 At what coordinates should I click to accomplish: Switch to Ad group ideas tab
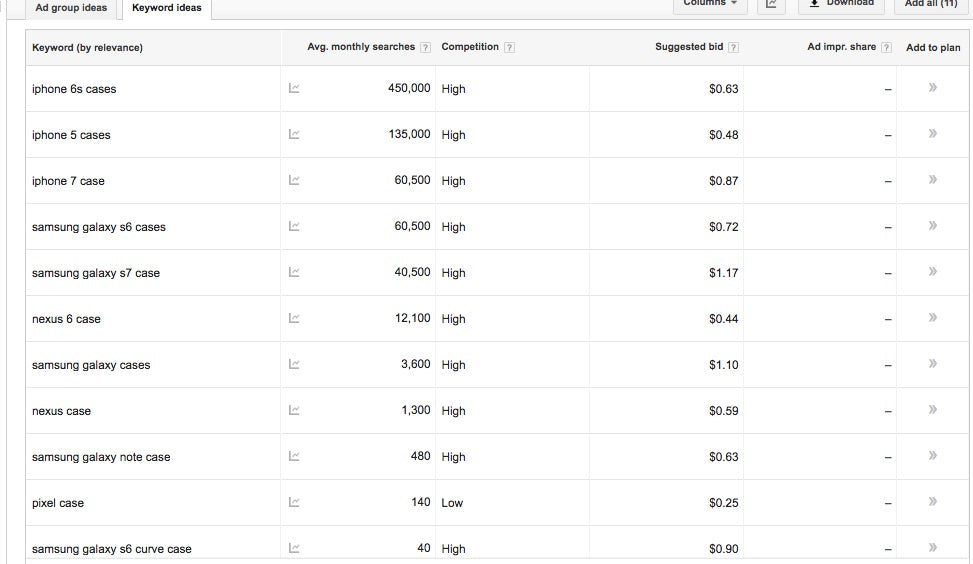[71, 8]
